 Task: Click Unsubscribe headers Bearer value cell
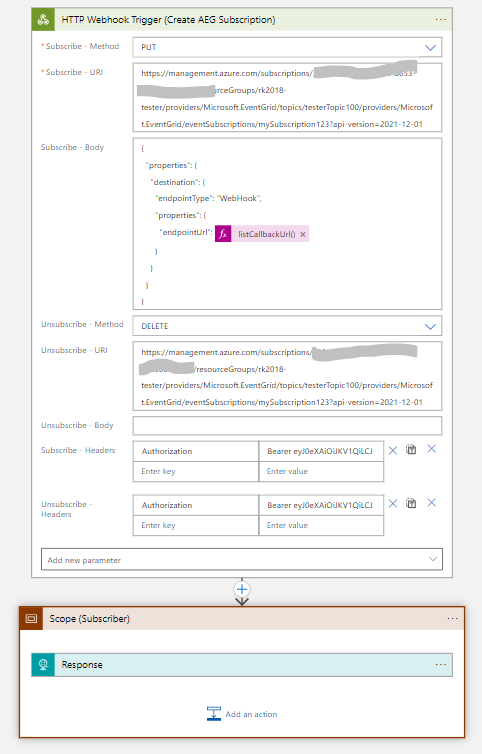[321, 505]
